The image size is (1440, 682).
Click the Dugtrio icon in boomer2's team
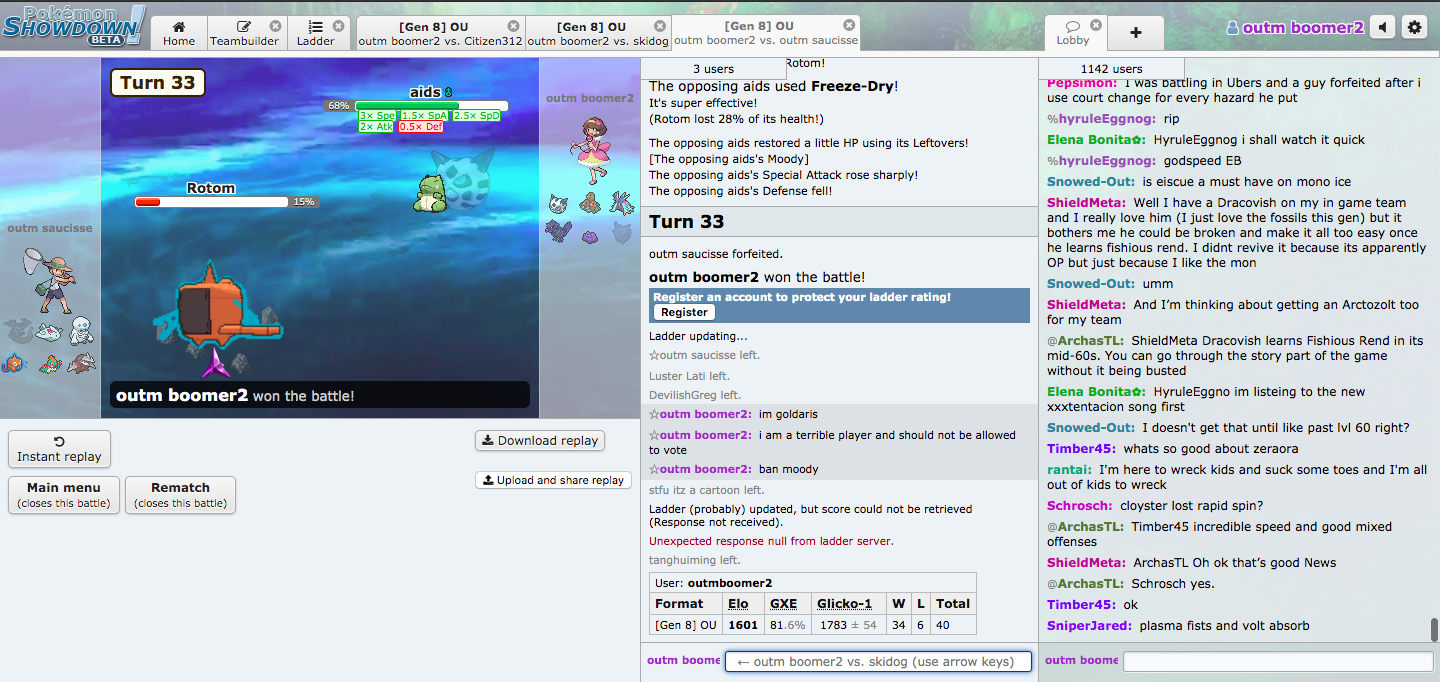pos(590,203)
